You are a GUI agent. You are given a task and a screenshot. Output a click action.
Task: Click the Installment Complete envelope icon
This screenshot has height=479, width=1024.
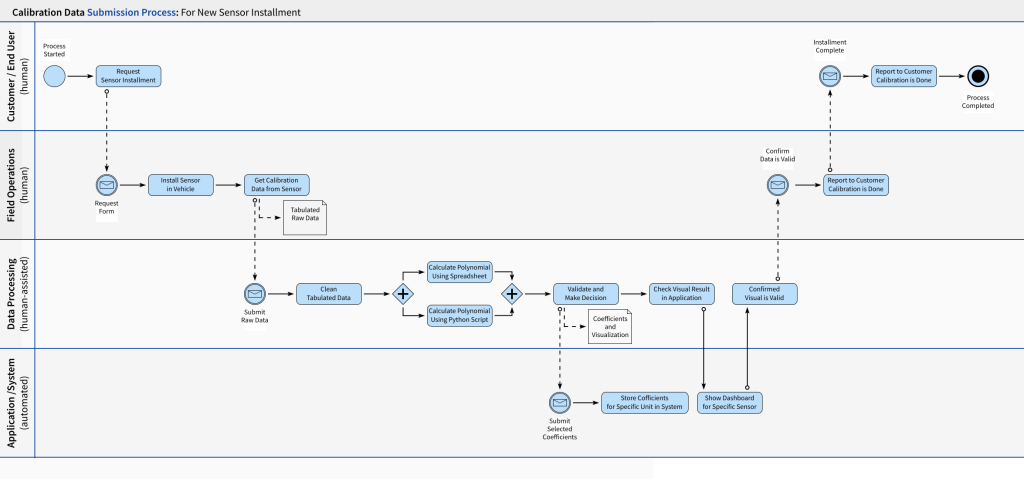829,76
